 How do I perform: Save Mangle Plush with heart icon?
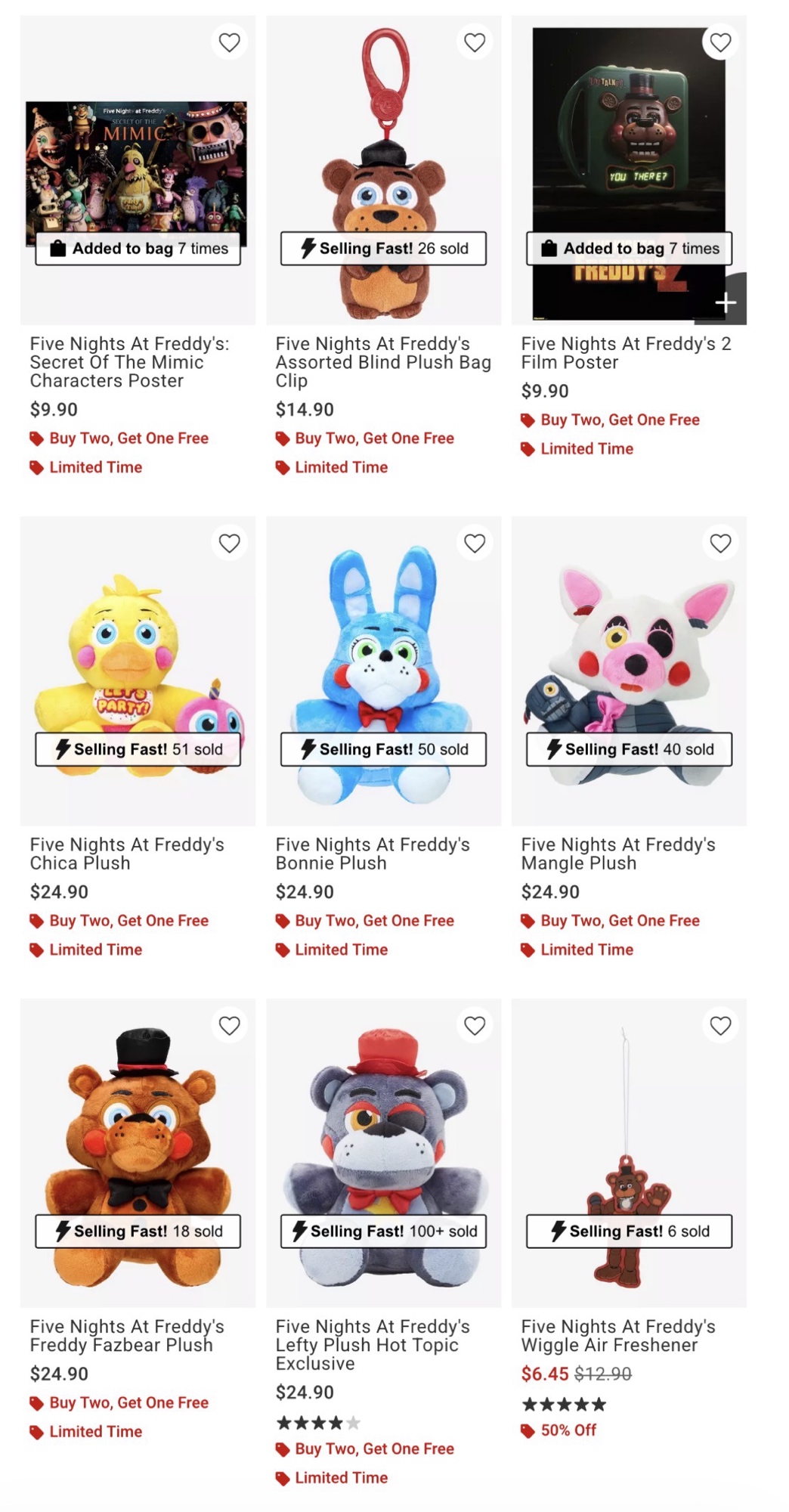720,543
